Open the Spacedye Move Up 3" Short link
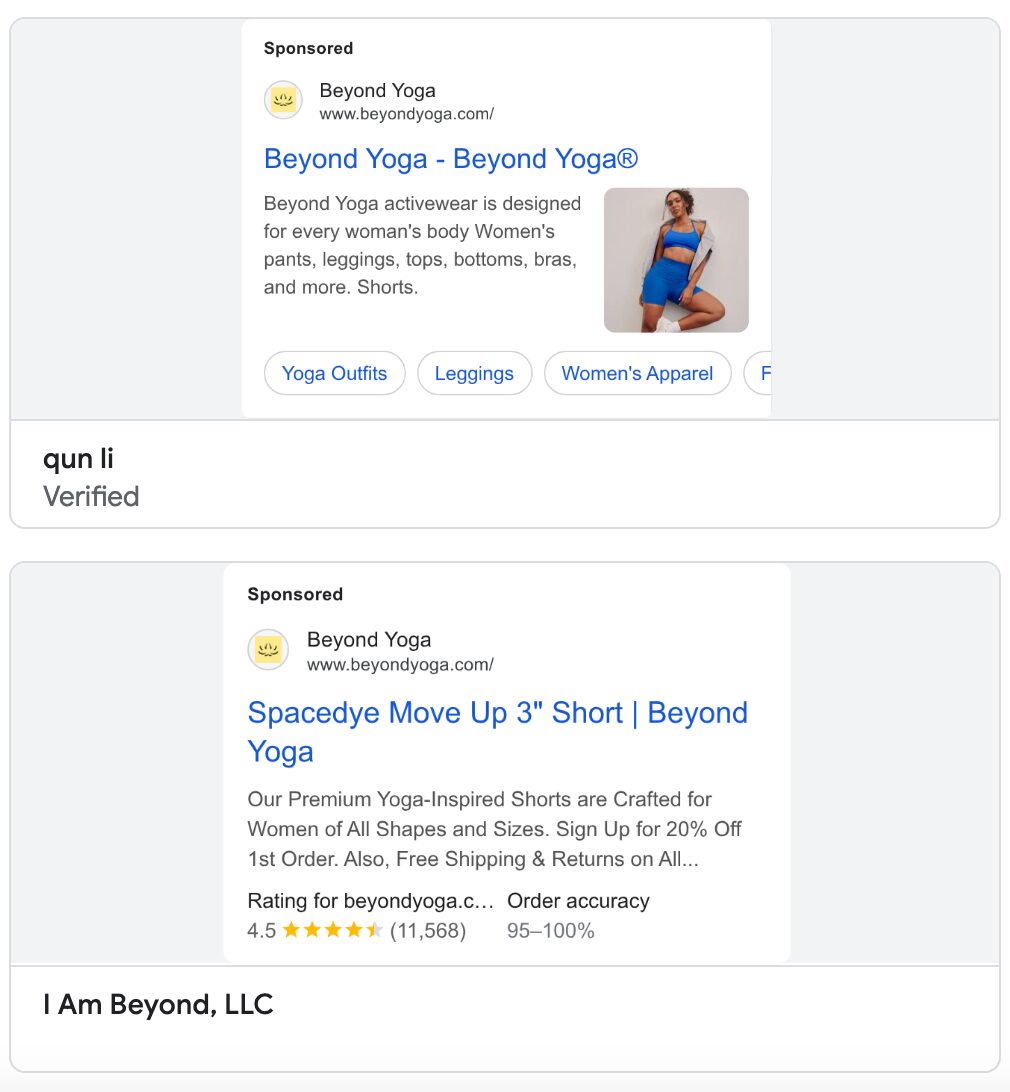Screen dimensions: 1010x1092 coord(497,712)
